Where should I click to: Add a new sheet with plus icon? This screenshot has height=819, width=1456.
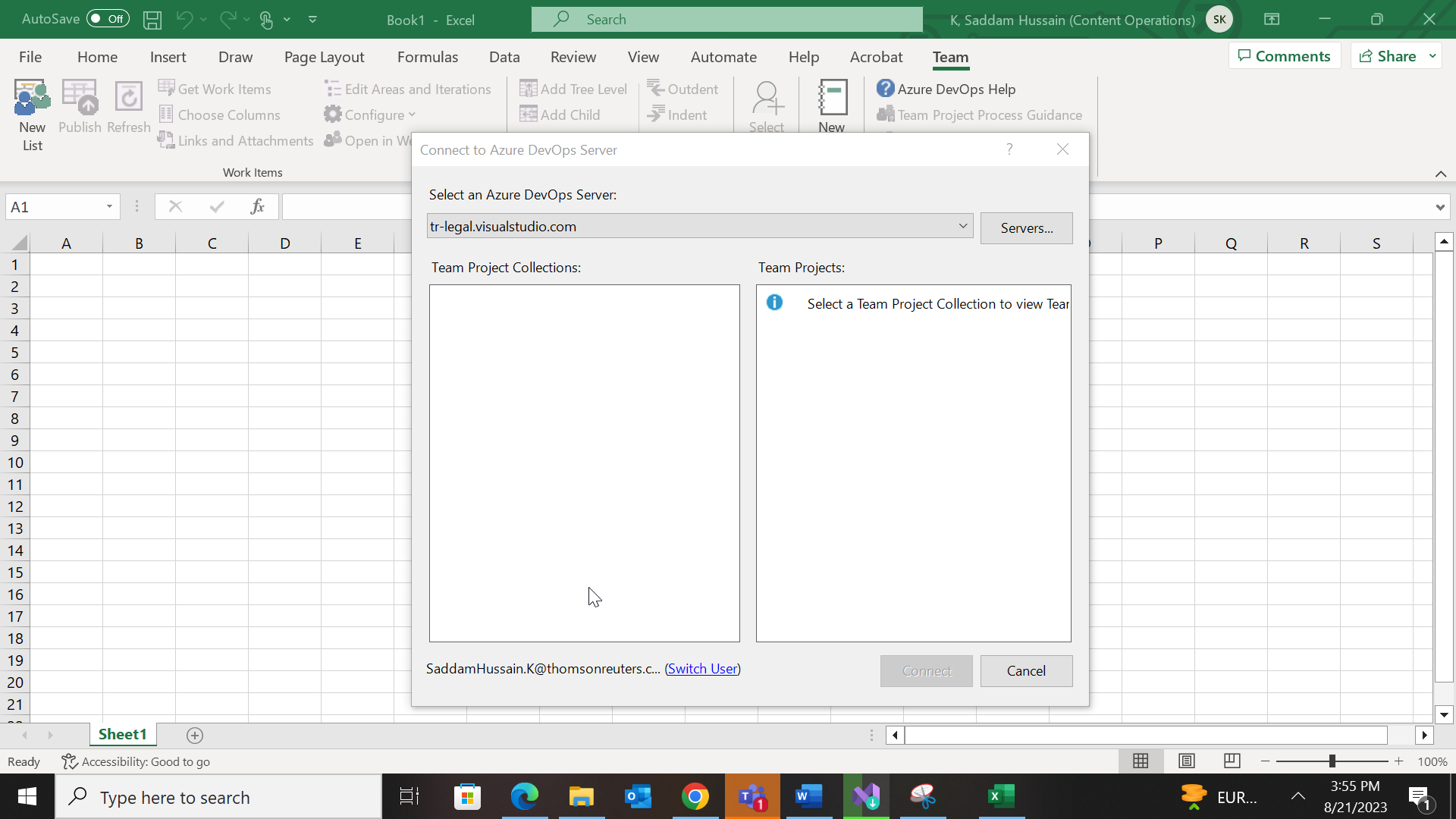click(195, 735)
